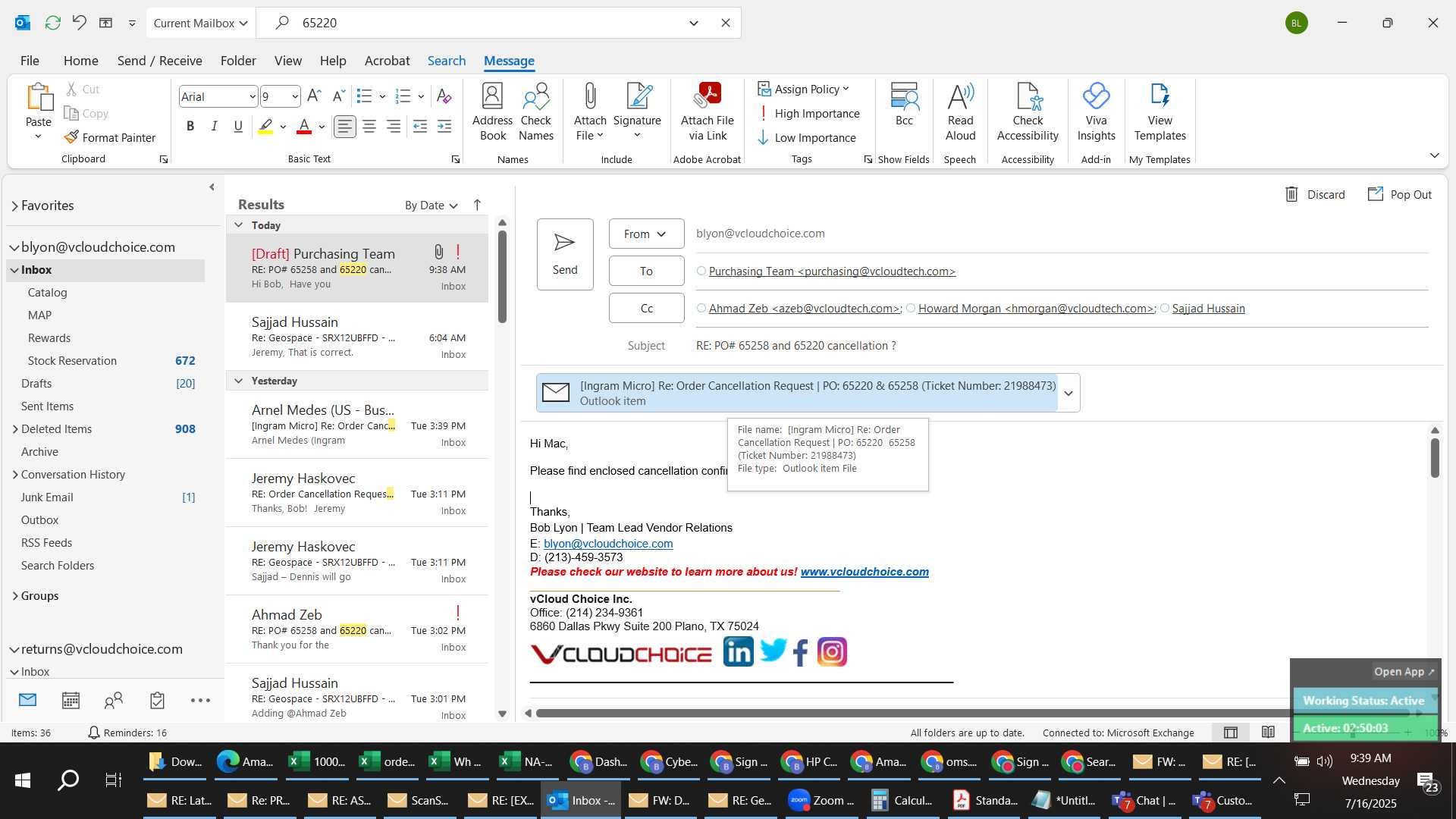Expand Deleted Items folder
Image resolution: width=1456 pixels, height=819 pixels.
[x=15, y=429]
